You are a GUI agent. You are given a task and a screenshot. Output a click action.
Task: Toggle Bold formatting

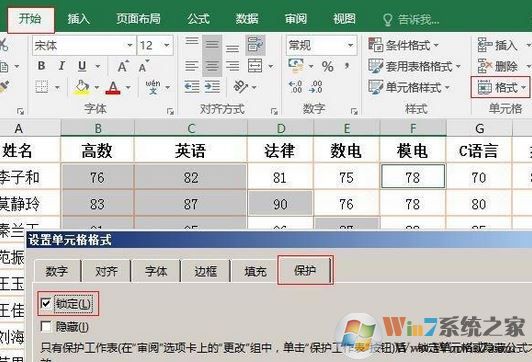41,65
